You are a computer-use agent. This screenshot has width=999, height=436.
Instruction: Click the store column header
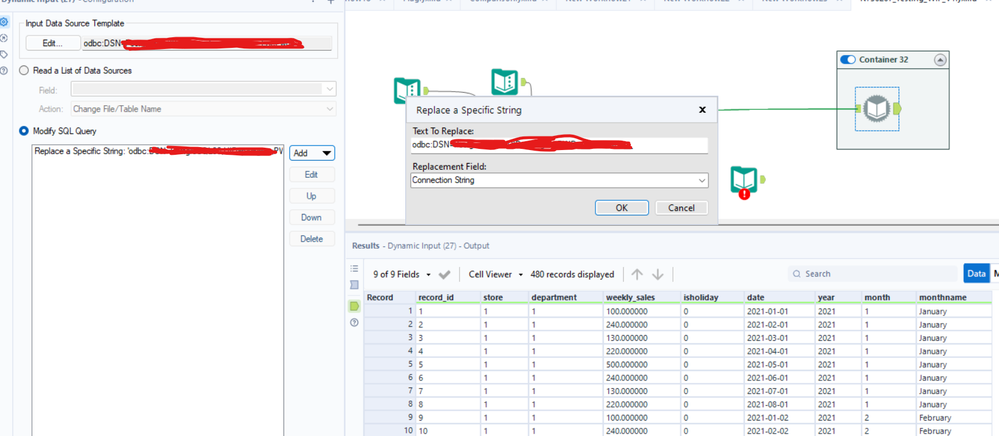point(505,297)
